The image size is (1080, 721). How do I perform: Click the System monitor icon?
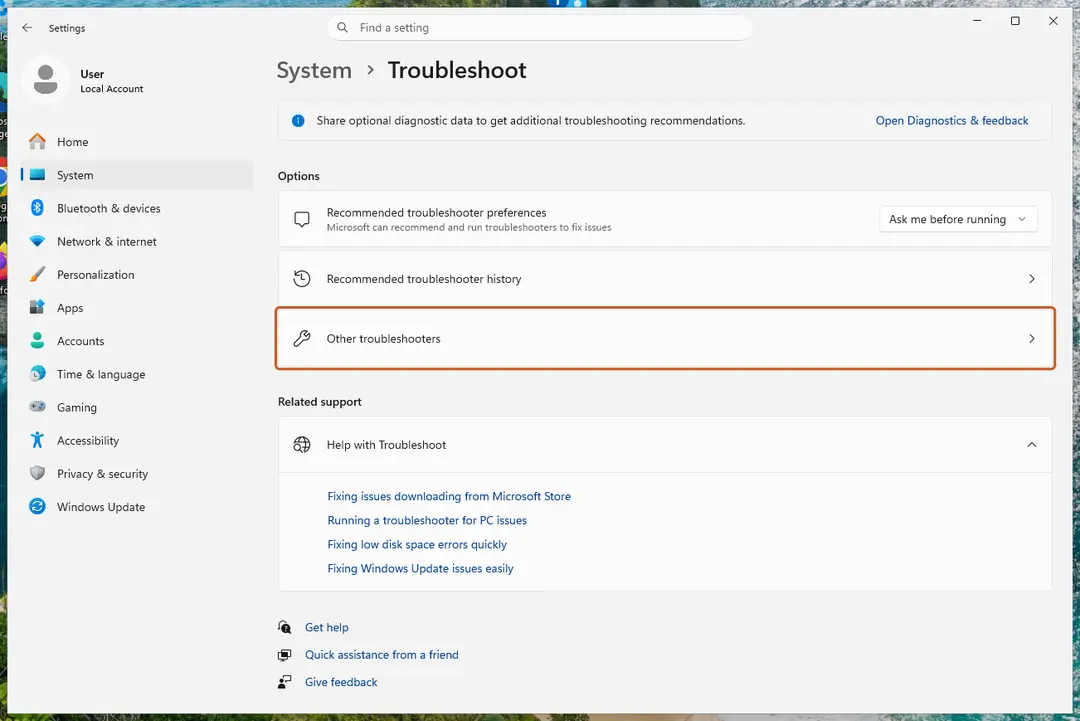(37, 175)
